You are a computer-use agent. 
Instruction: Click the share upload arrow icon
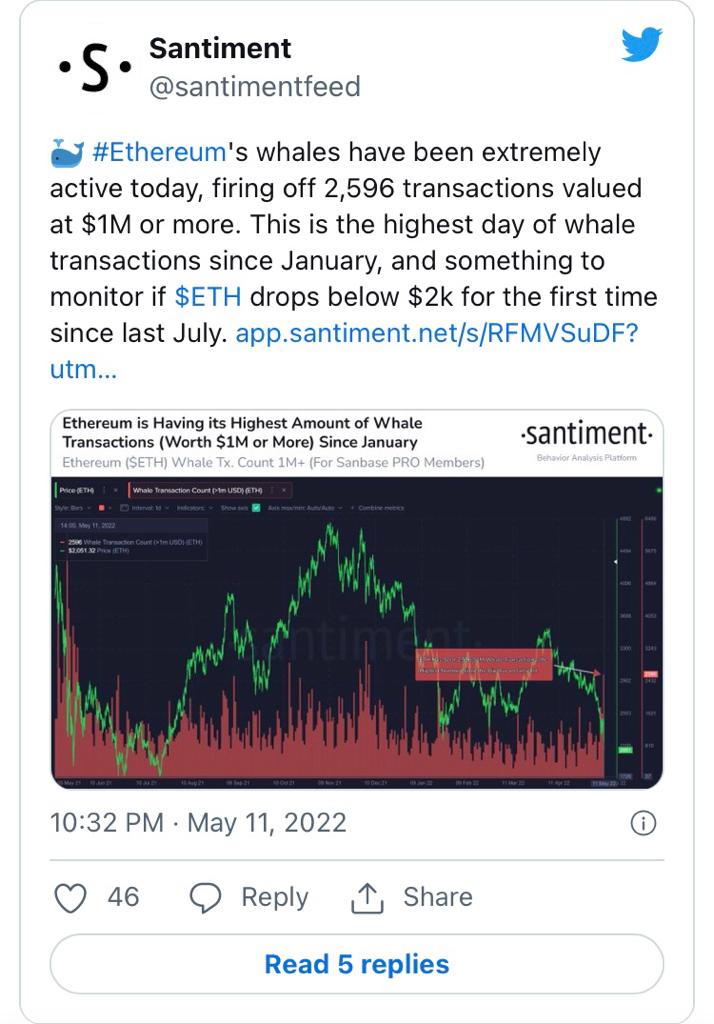tap(368, 897)
